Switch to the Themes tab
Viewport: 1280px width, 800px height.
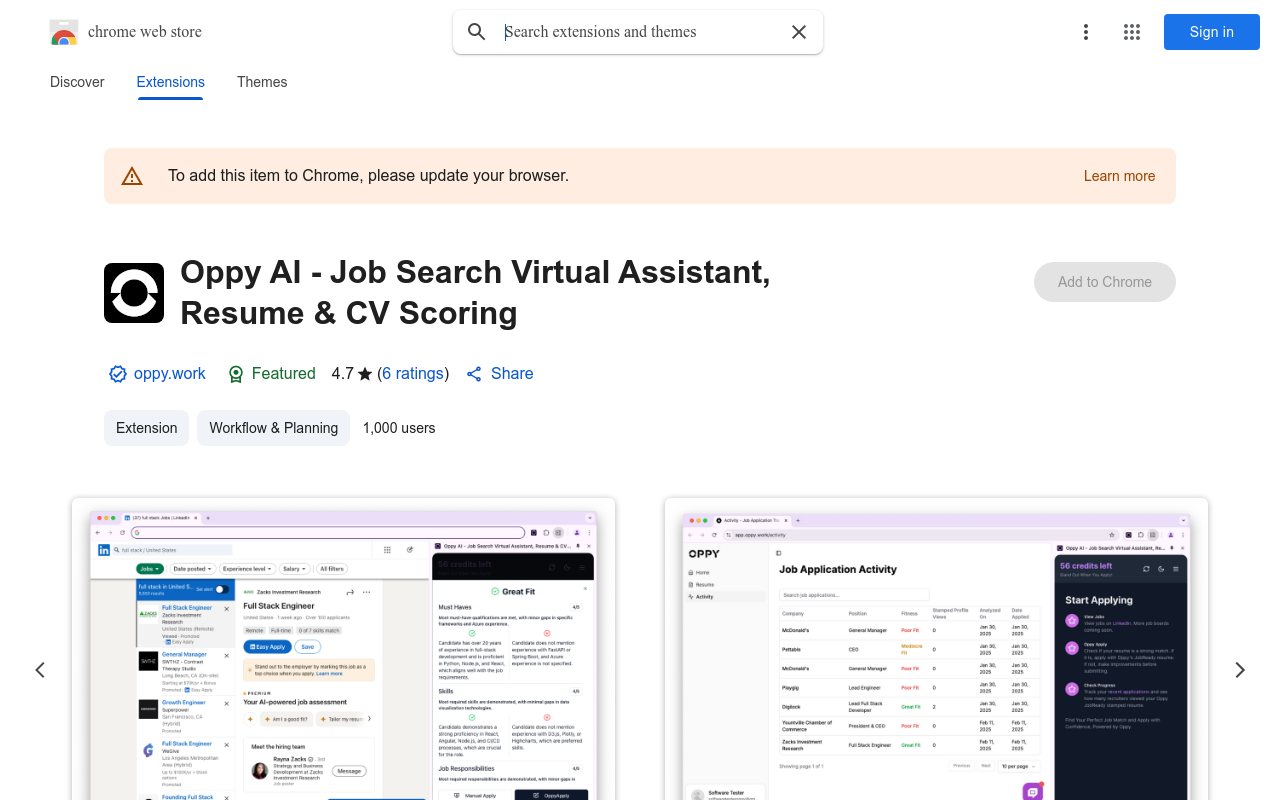point(262,82)
